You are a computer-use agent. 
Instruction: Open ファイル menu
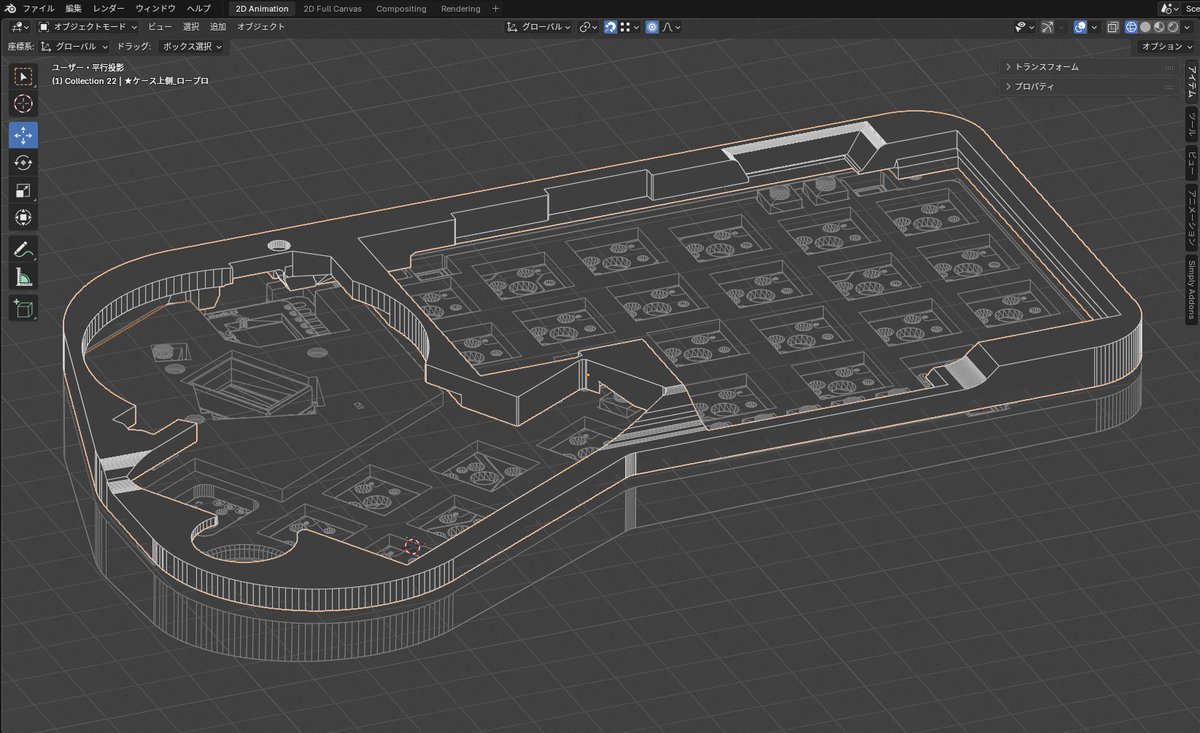click(38, 8)
